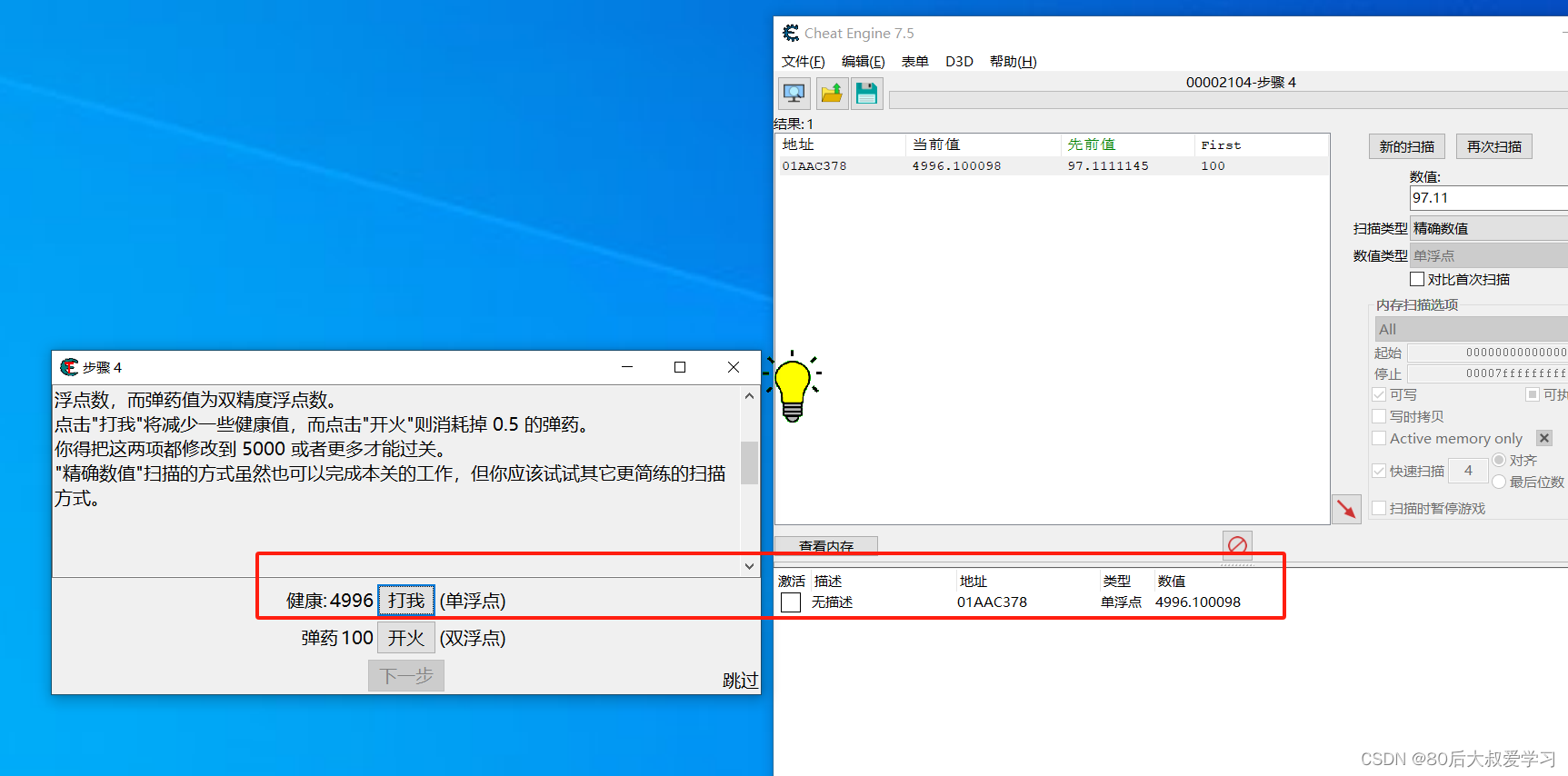Screen dimensions: 1568x776
Task: Toggle the active checkbox for 01AAC378 entry
Action: coord(791,602)
